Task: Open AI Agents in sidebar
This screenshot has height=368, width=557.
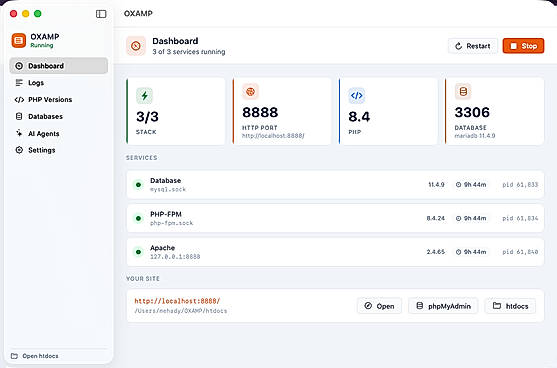Action: tap(59, 134)
